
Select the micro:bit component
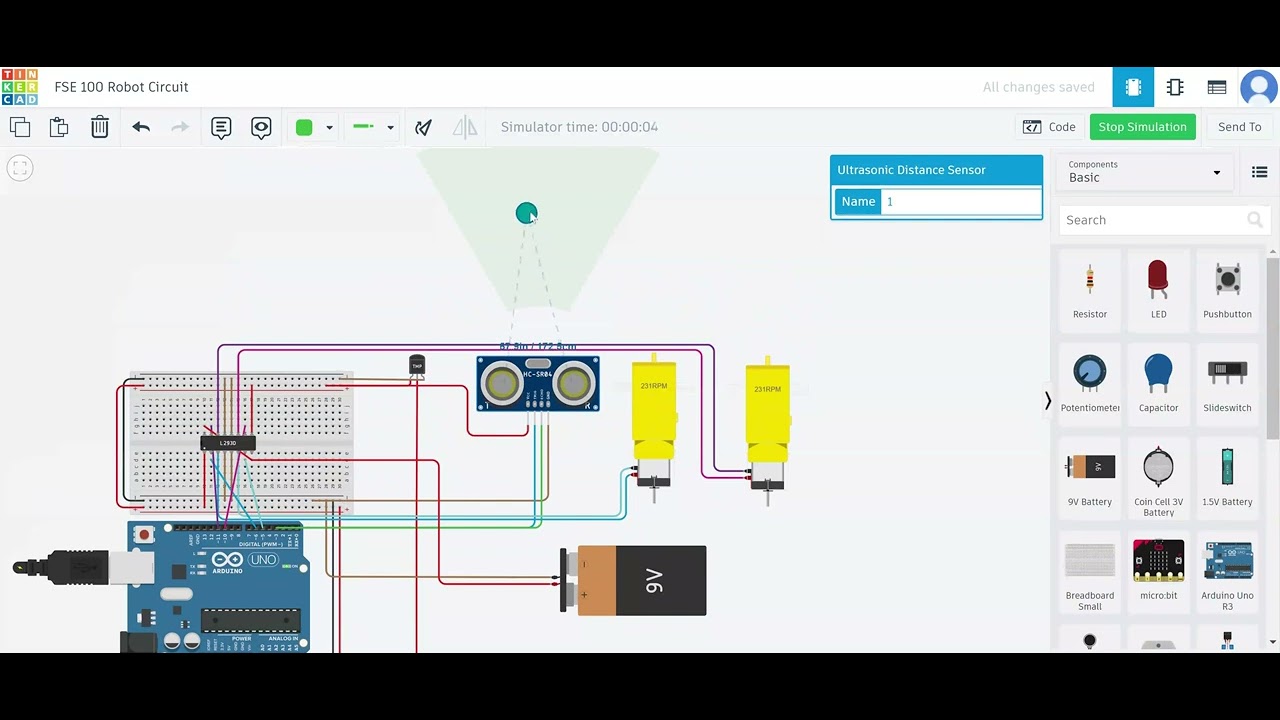(x=1158, y=572)
